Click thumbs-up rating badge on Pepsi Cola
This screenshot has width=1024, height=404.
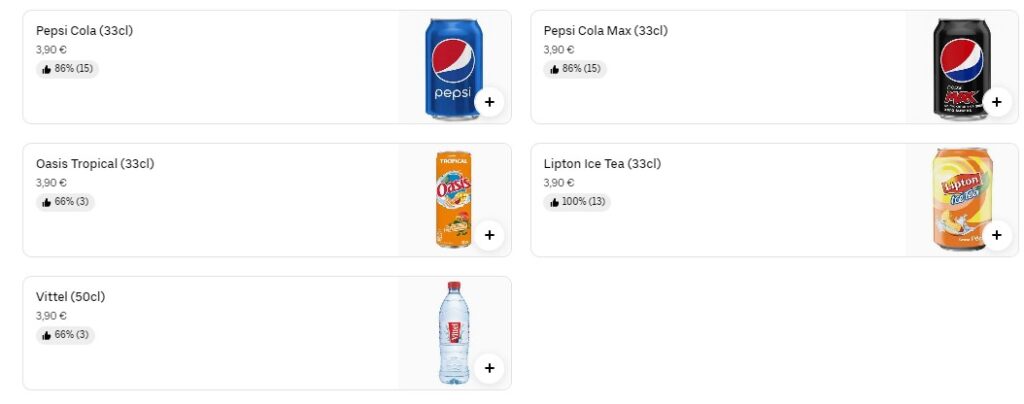point(68,69)
